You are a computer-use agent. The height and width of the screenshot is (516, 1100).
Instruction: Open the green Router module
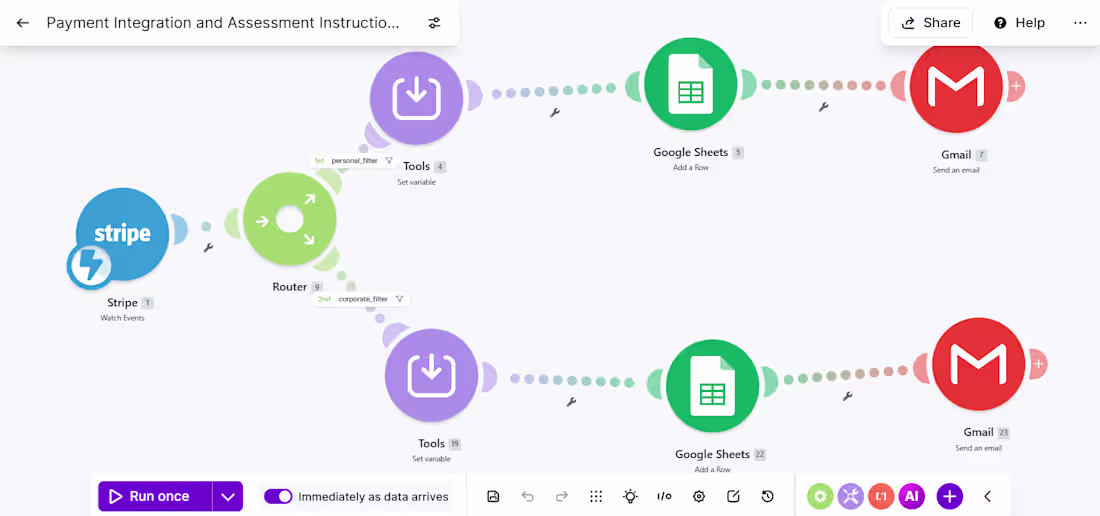click(289, 219)
